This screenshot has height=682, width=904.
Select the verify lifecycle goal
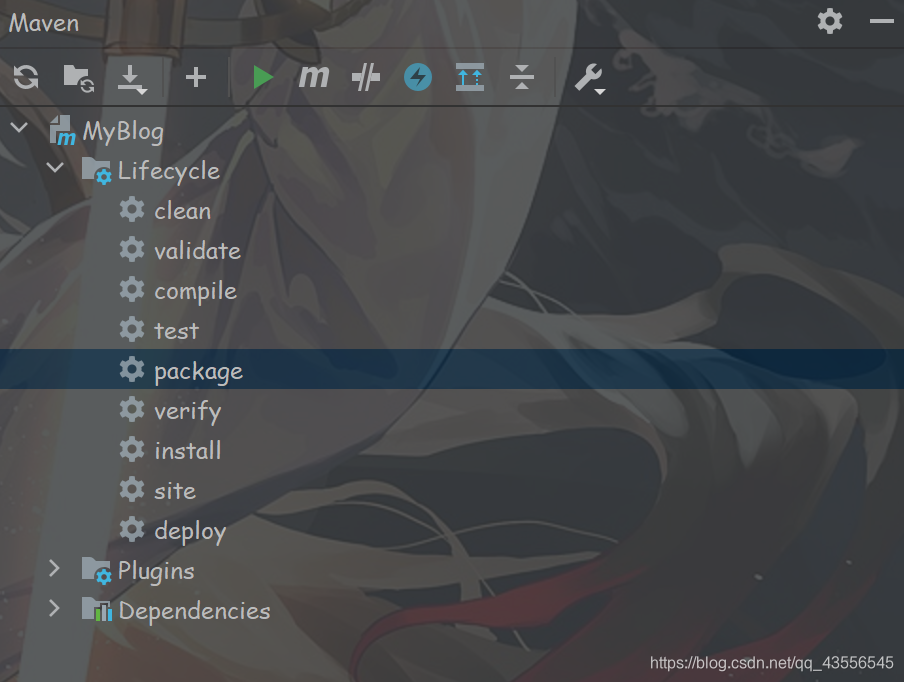(x=452, y=410)
